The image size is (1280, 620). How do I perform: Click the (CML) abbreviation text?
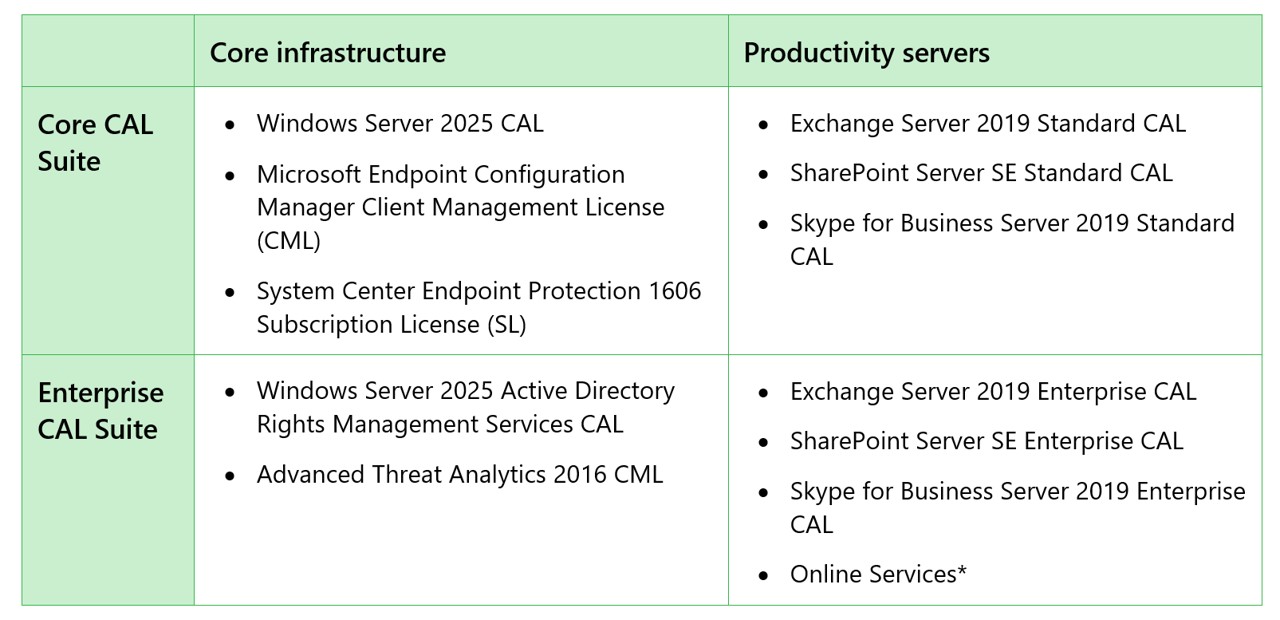point(289,241)
